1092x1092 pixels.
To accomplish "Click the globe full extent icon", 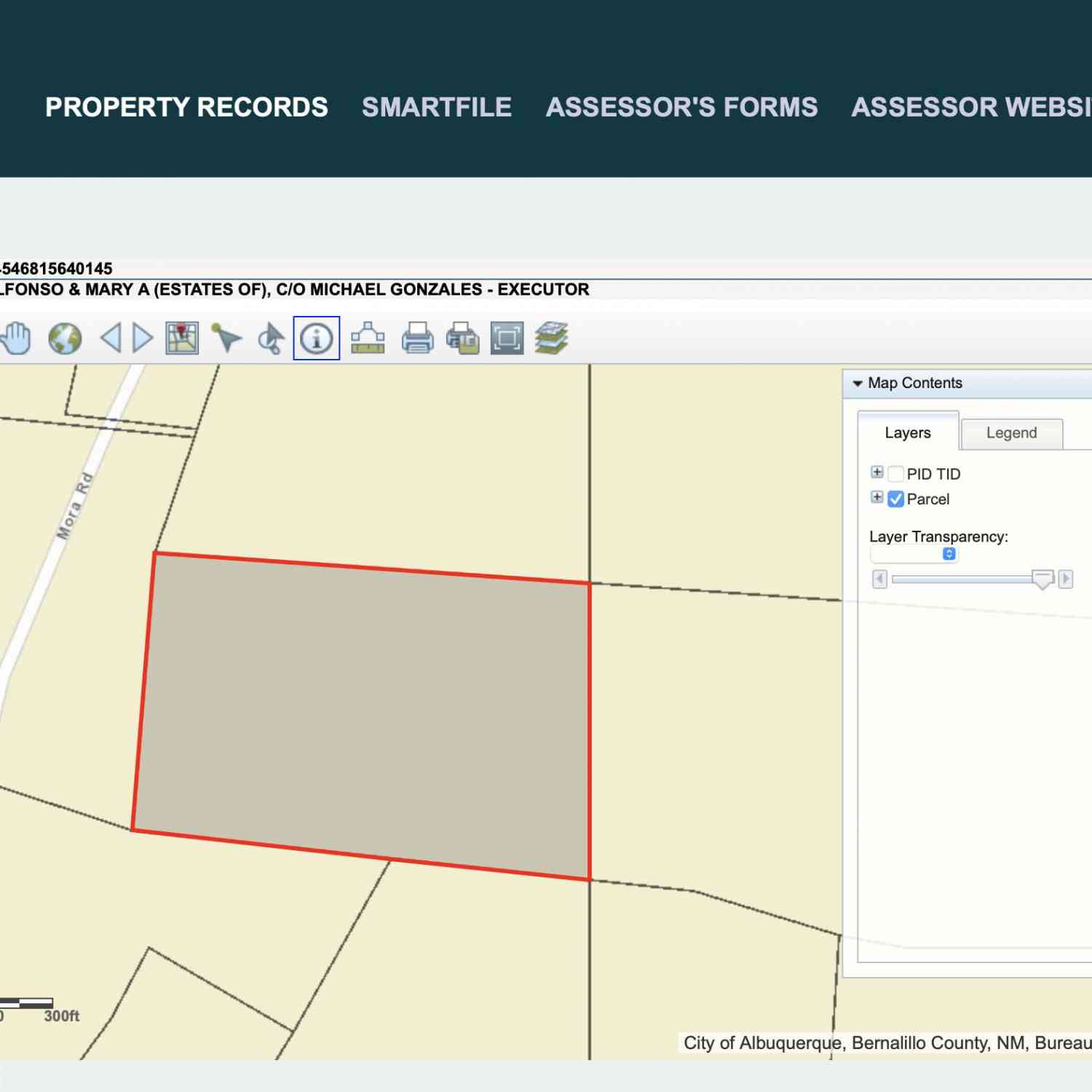I will (65, 339).
